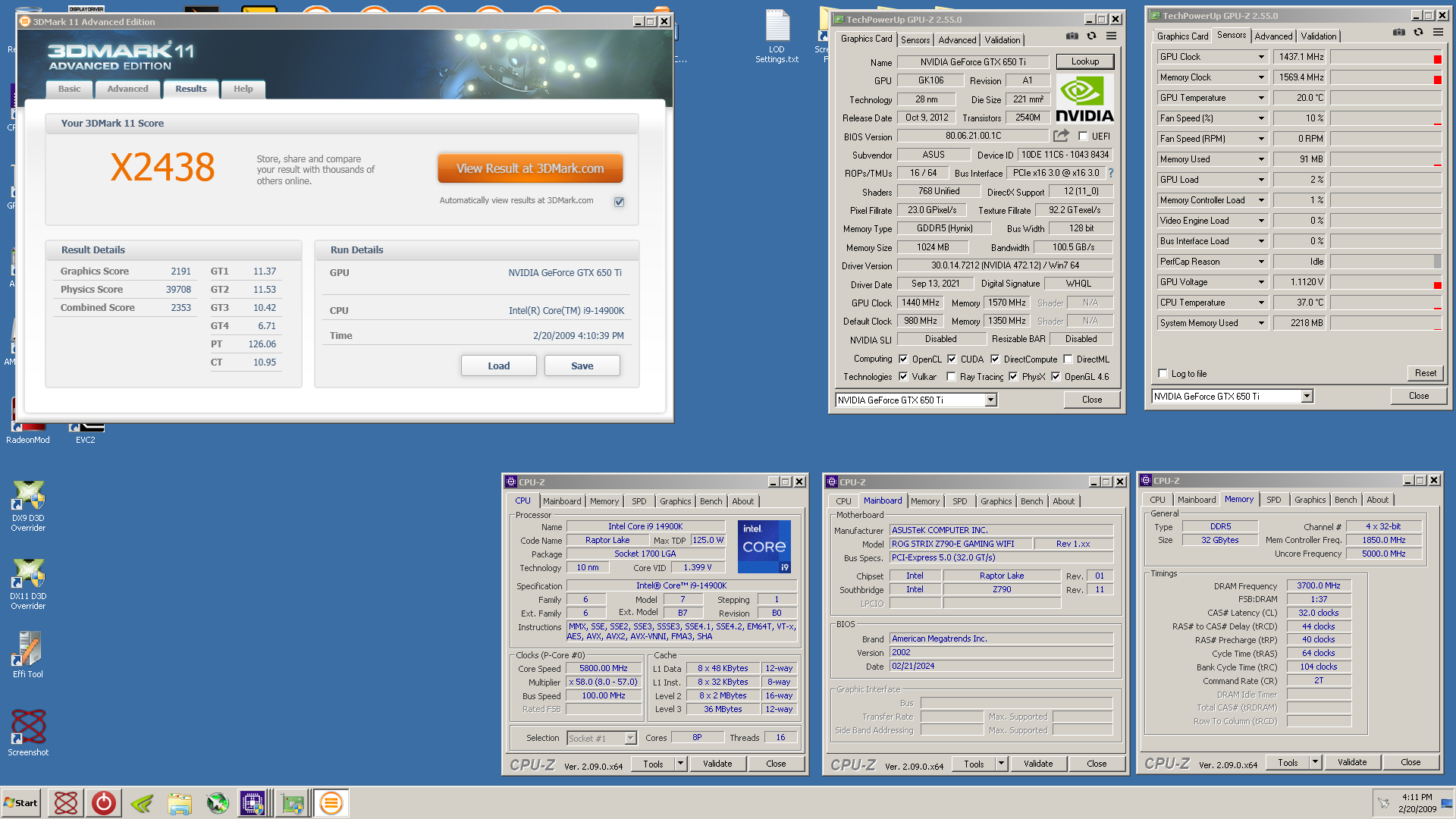Open the RadeonMod desktop icon

[x=28, y=433]
